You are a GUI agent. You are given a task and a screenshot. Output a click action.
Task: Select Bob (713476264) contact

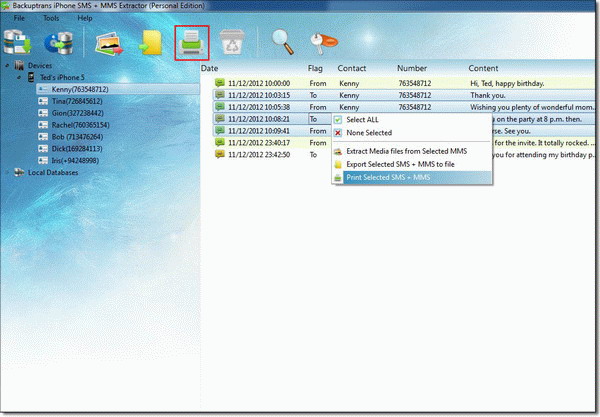(x=77, y=137)
